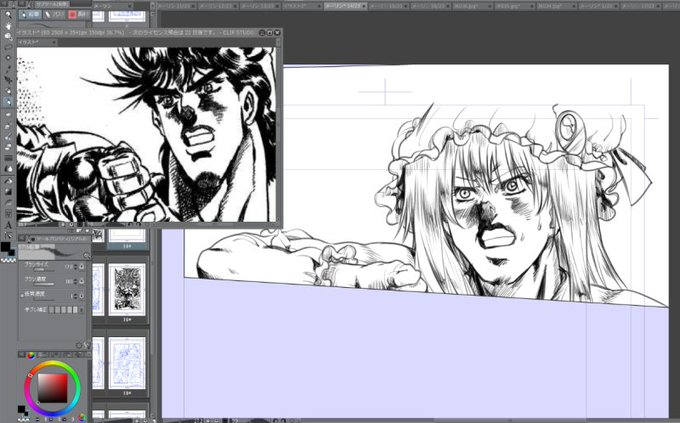Screen dimensions: 680x423
Task: Select the Move hand tool
Action: coord(8,26)
